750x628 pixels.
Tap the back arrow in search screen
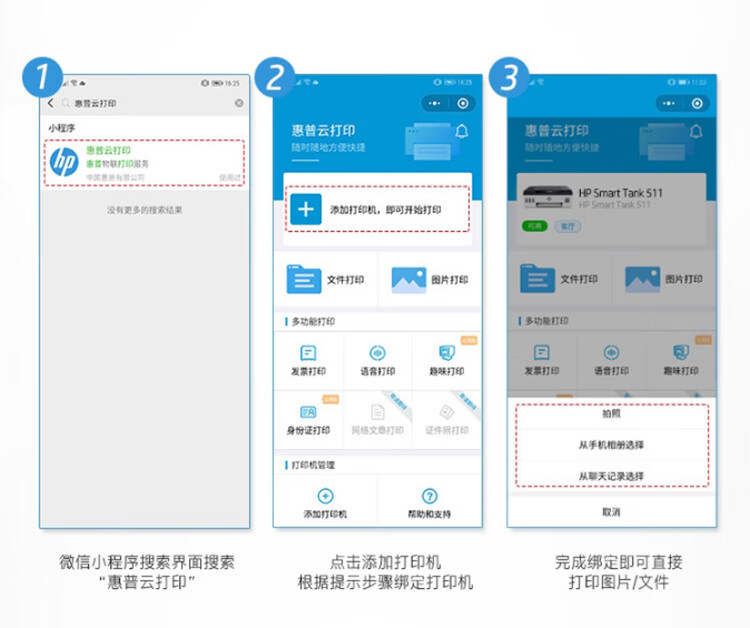click(x=51, y=103)
